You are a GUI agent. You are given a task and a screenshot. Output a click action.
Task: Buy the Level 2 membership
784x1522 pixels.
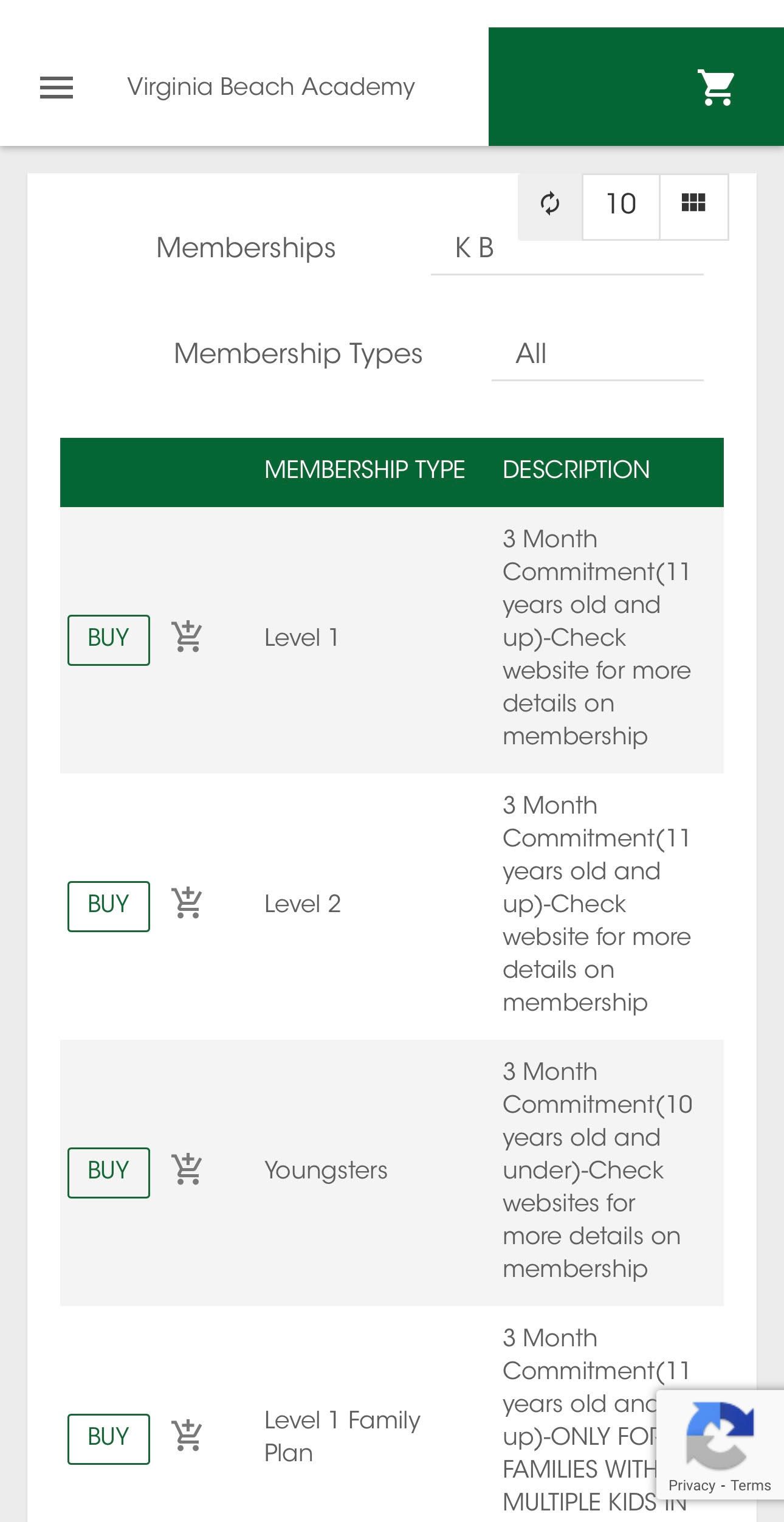(x=108, y=905)
